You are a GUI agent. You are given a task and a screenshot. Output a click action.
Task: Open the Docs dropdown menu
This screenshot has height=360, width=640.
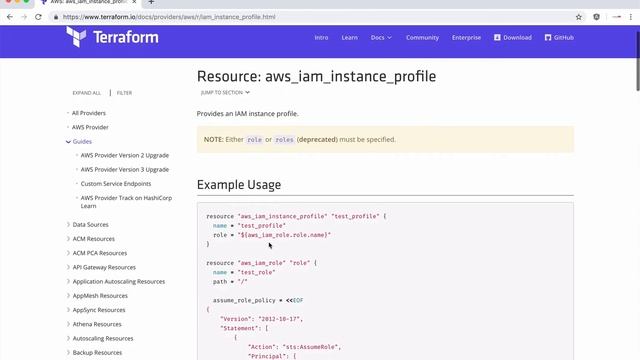381,38
